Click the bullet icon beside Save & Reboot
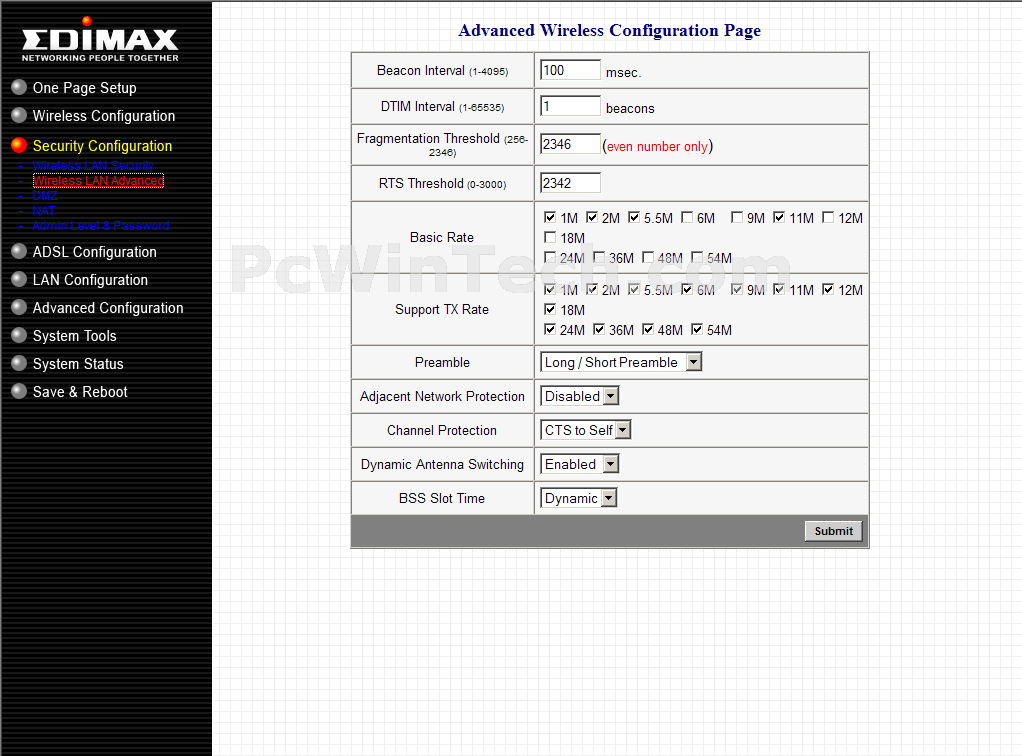The height and width of the screenshot is (756, 1022). coord(19,392)
